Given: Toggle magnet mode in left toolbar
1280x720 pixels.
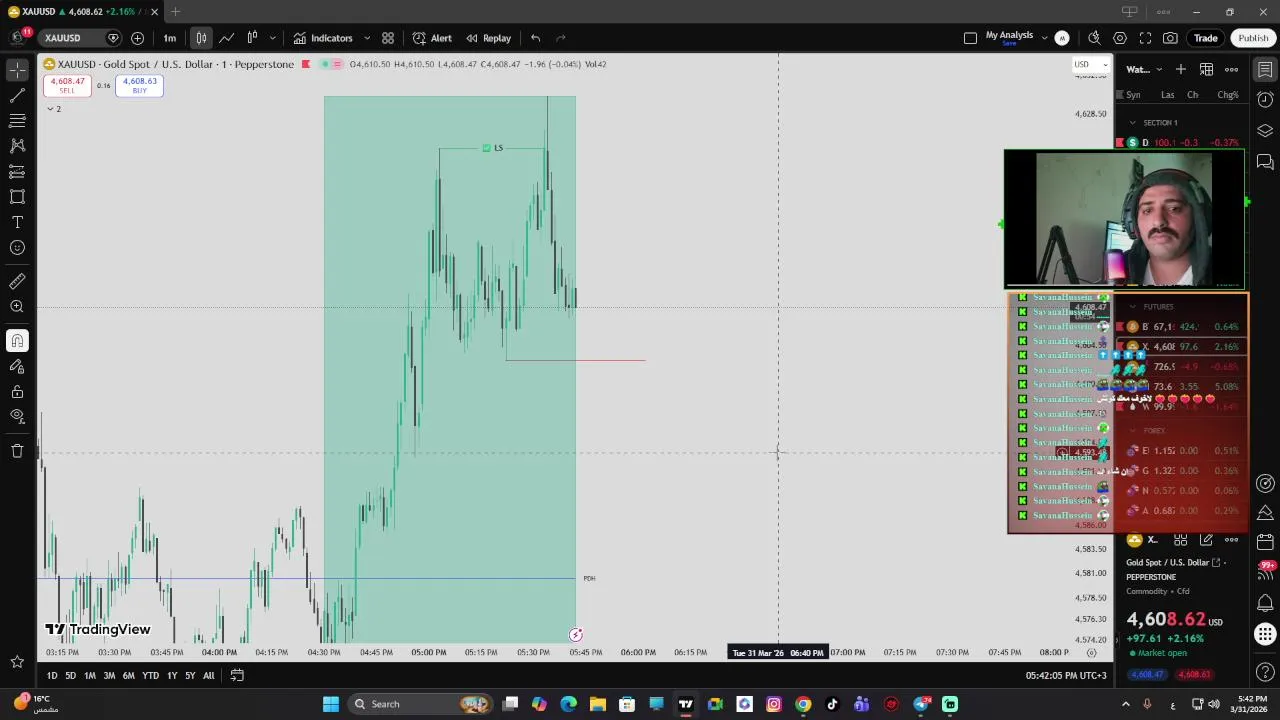Looking at the screenshot, I should point(17,341).
